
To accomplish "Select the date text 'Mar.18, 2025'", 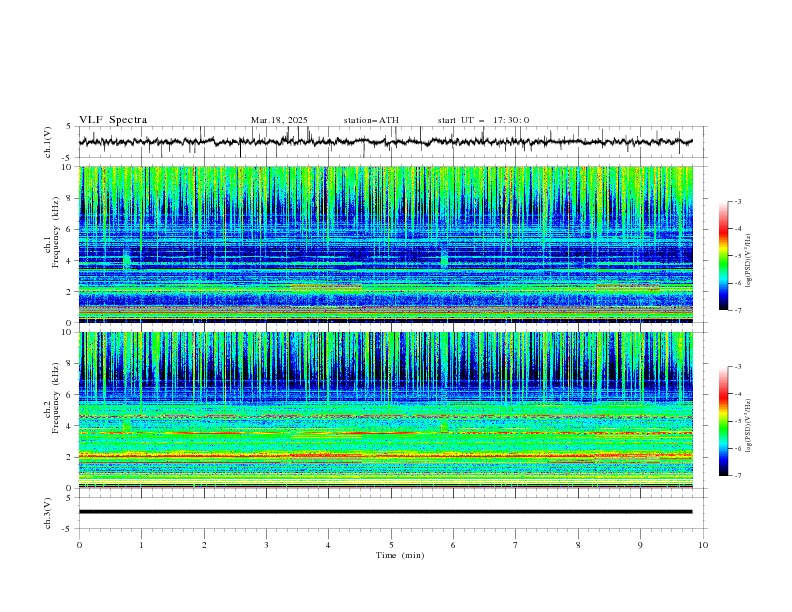I will [x=279, y=120].
